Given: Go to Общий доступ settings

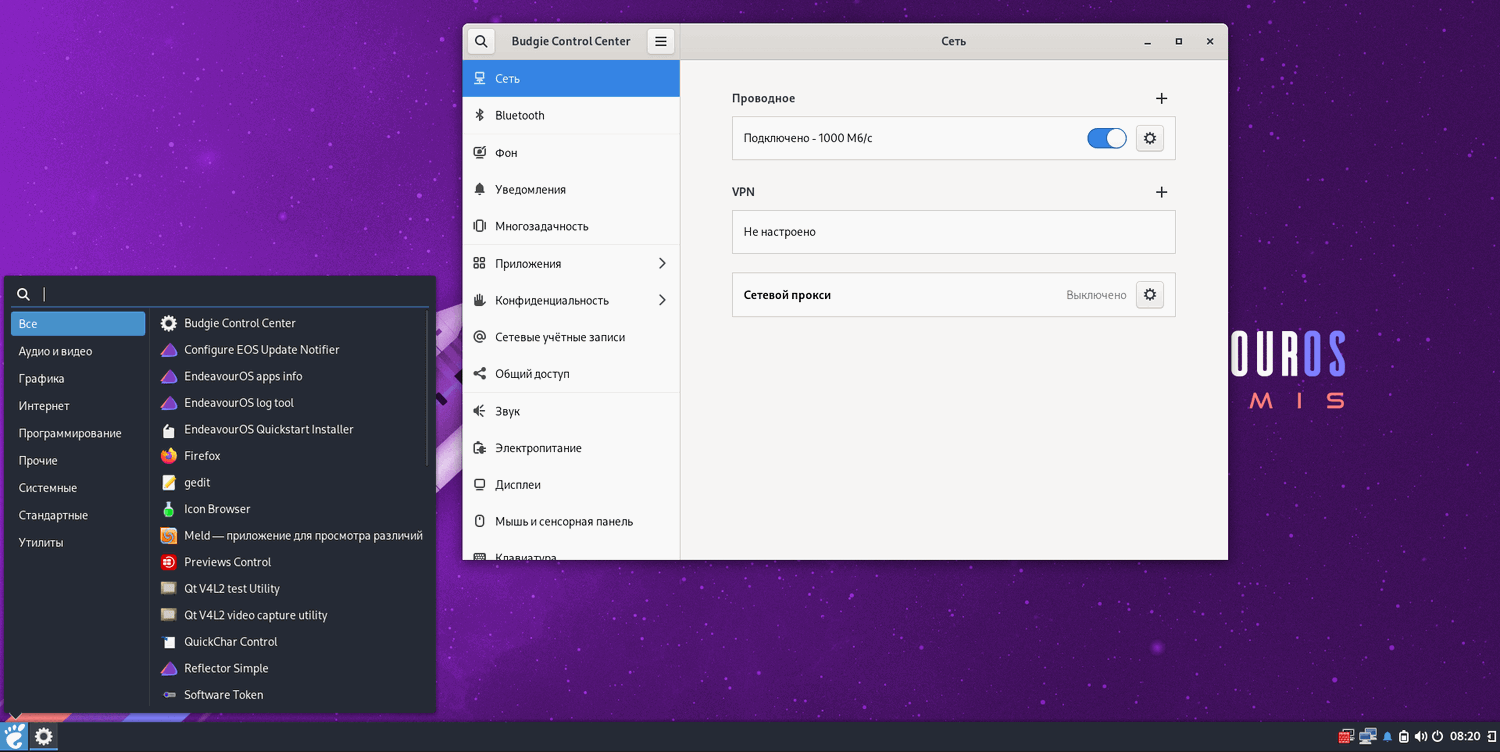Looking at the screenshot, I should pyautogui.click(x=571, y=374).
